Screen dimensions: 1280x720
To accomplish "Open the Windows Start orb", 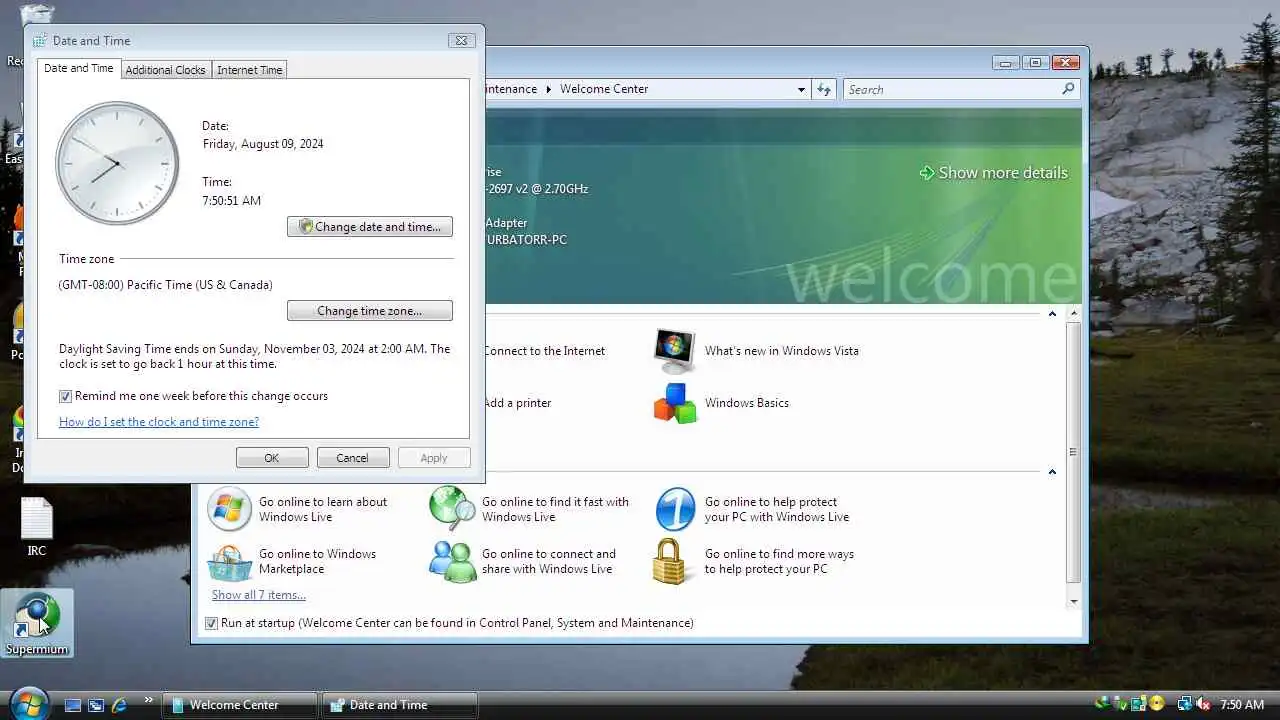I will tap(29, 703).
